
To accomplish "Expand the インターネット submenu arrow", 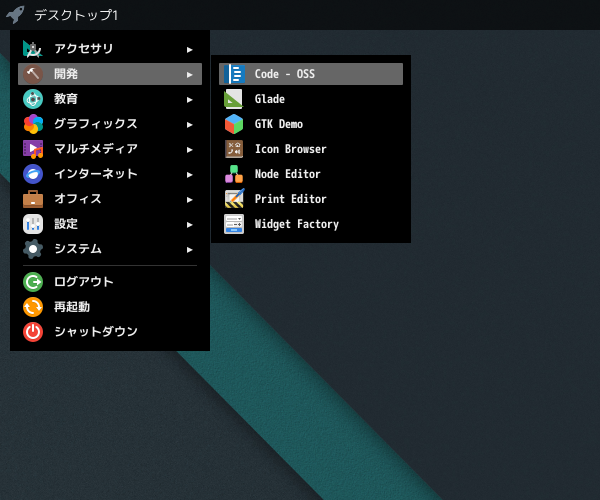I will (x=189, y=174).
